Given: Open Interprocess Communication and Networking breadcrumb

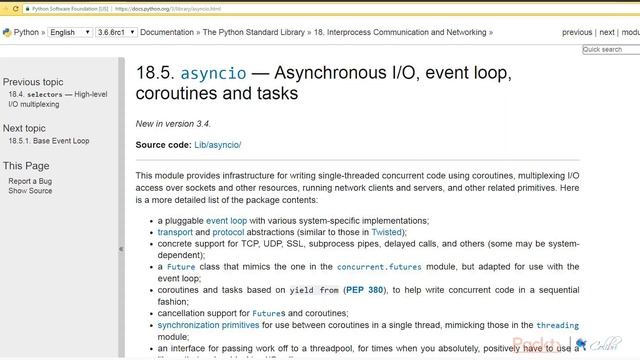Looking at the screenshot, I should click(400, 32).
